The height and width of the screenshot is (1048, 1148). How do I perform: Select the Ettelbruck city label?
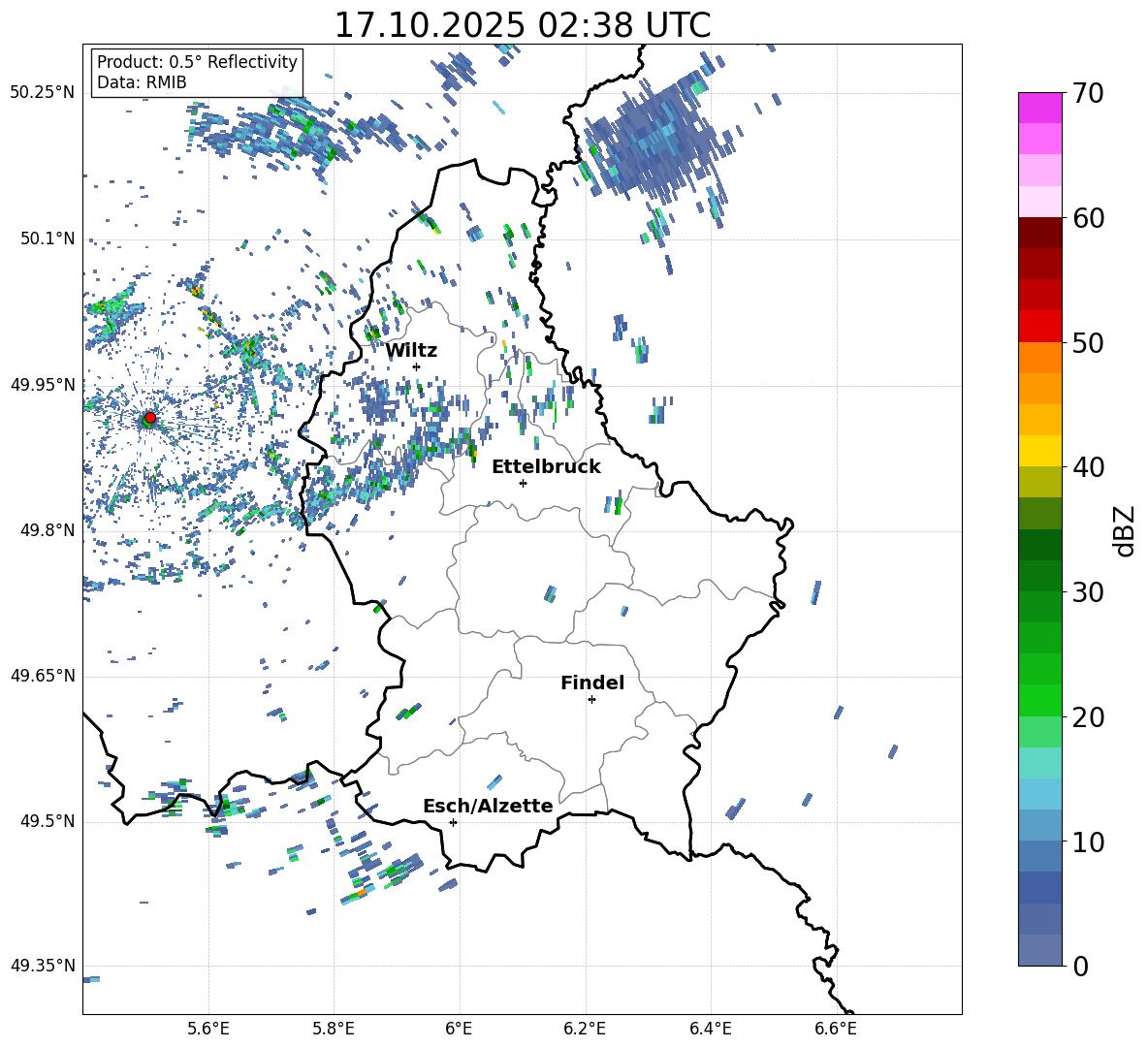pyautogui.click(x=546, y=466)
